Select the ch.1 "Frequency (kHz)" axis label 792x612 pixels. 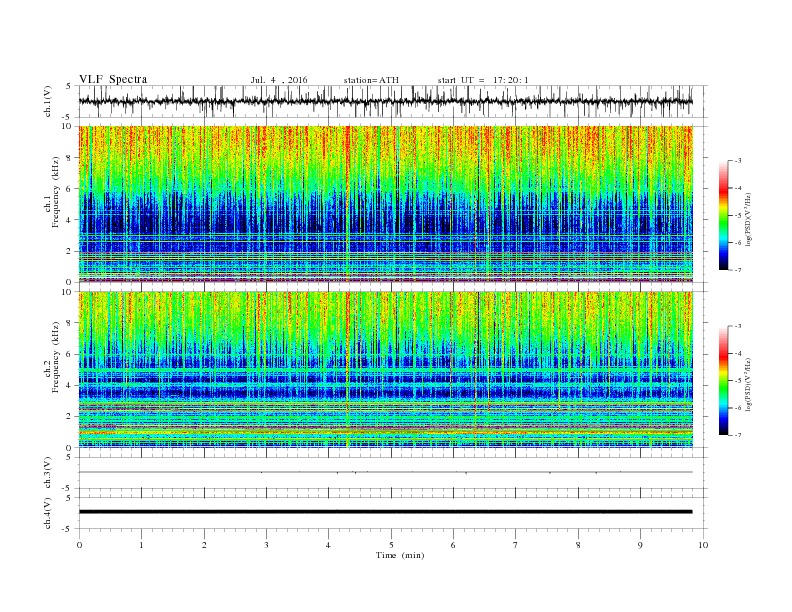tap(56, 192)
